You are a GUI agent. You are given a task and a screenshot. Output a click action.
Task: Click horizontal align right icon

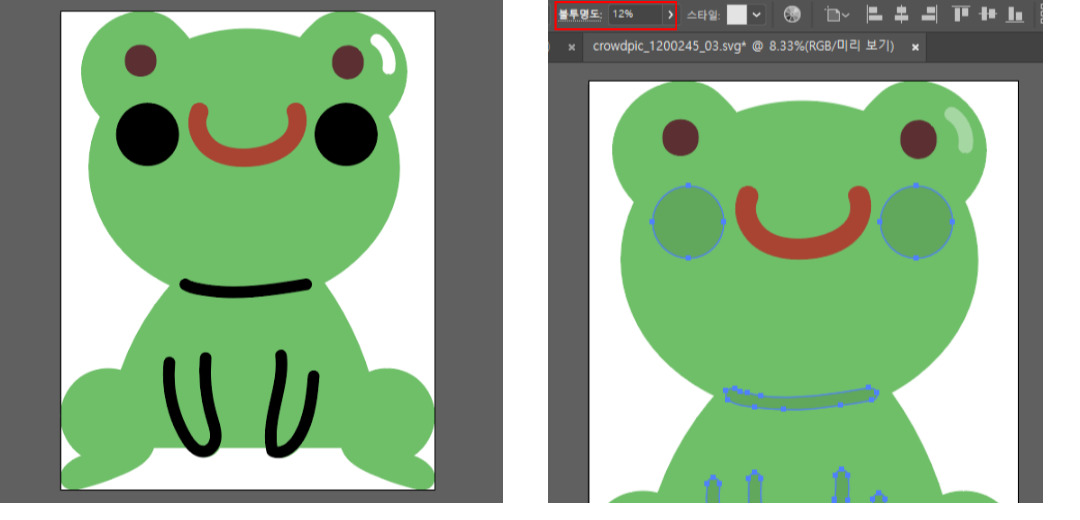pos(929,15)
